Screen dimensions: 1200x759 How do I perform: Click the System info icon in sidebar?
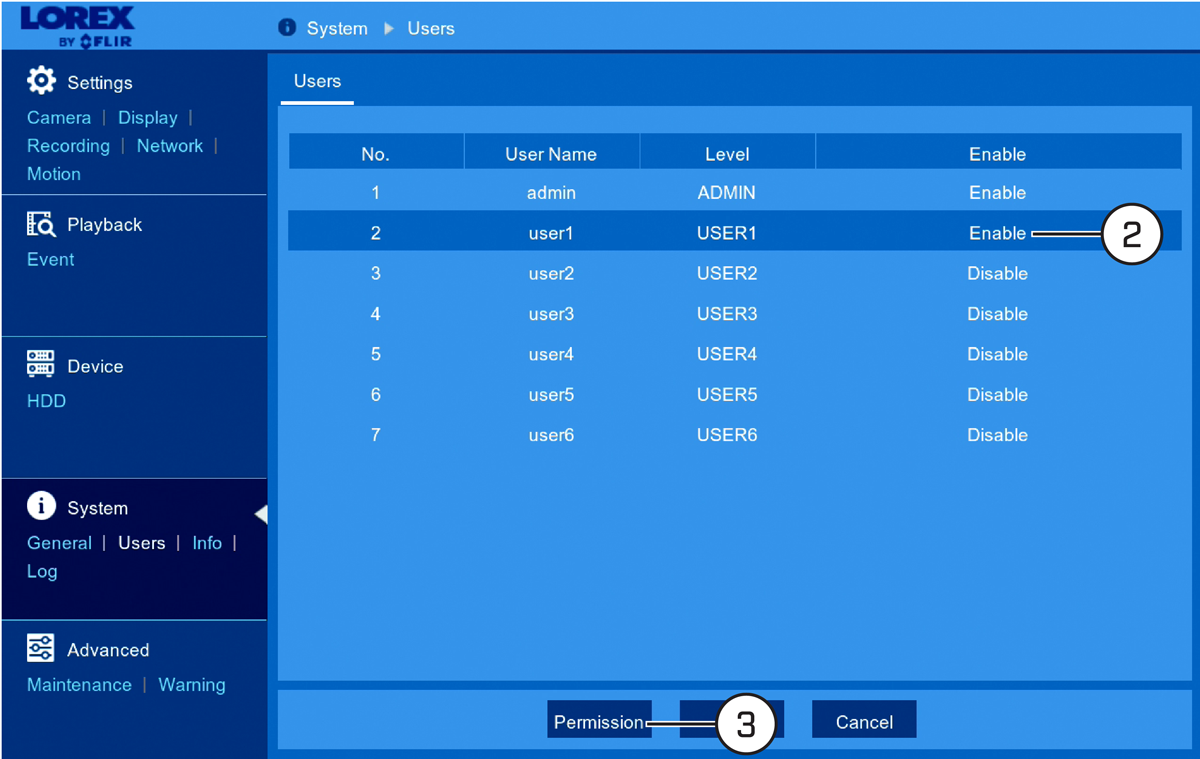[x=41, y=506]
